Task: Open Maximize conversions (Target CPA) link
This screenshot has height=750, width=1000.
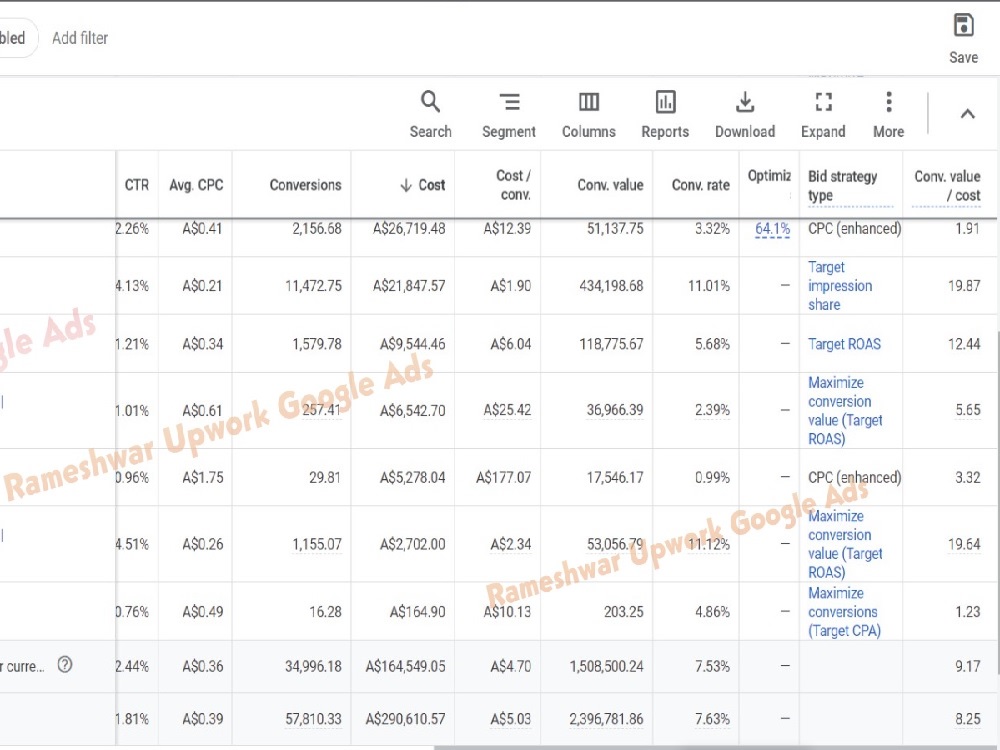Action: pos(844,612)
